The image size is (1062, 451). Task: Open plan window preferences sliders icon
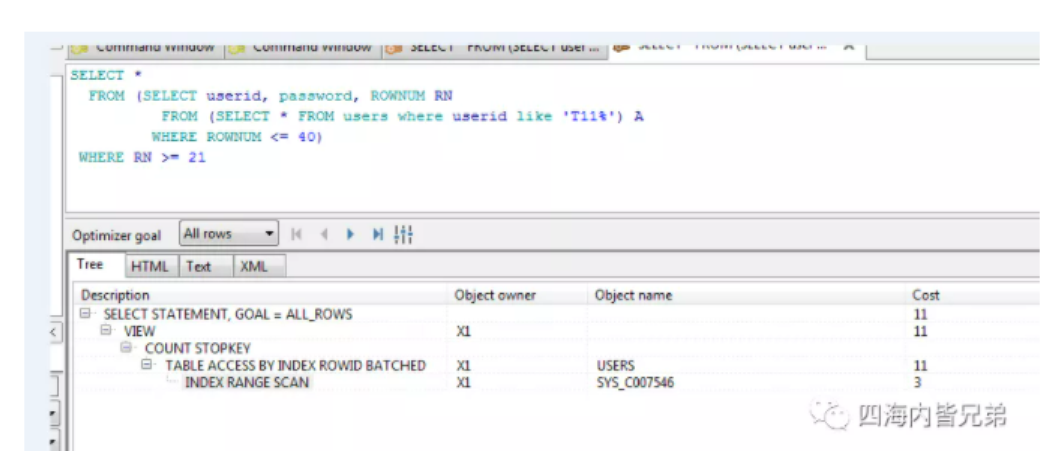[x=404, y=234]
